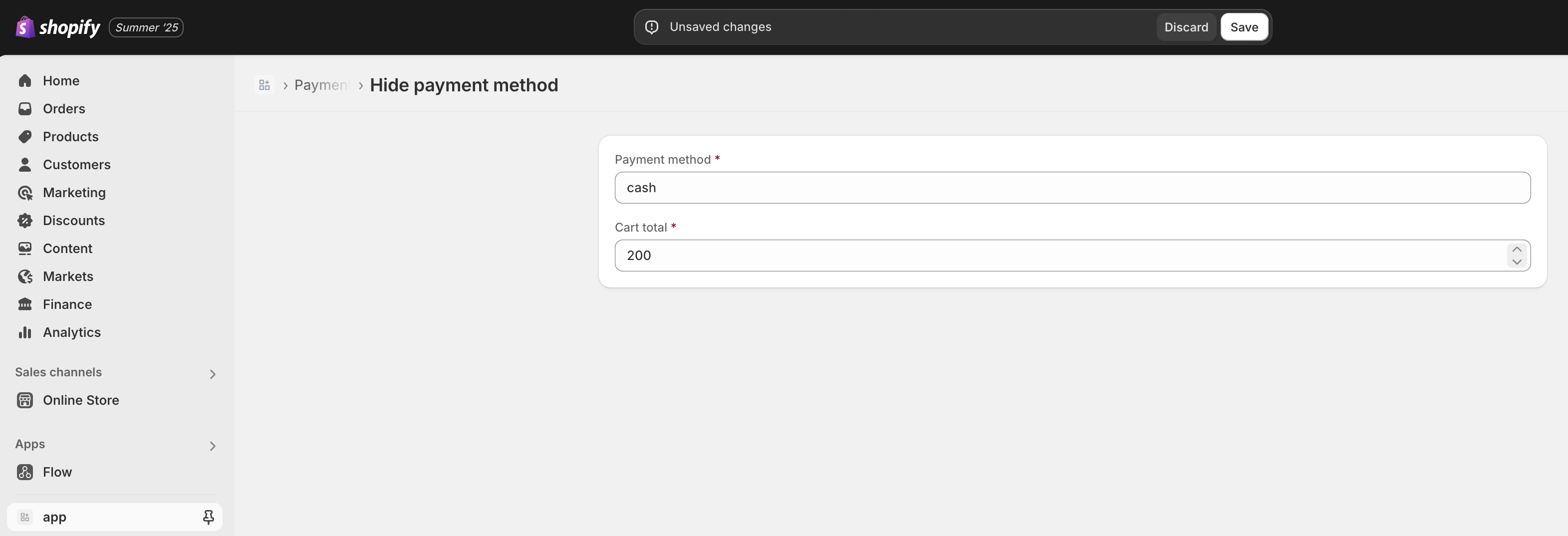Click the Analytics bar chart icon
The width and height of the screenshot is (1568, 536).
click(x=25, y=333)
